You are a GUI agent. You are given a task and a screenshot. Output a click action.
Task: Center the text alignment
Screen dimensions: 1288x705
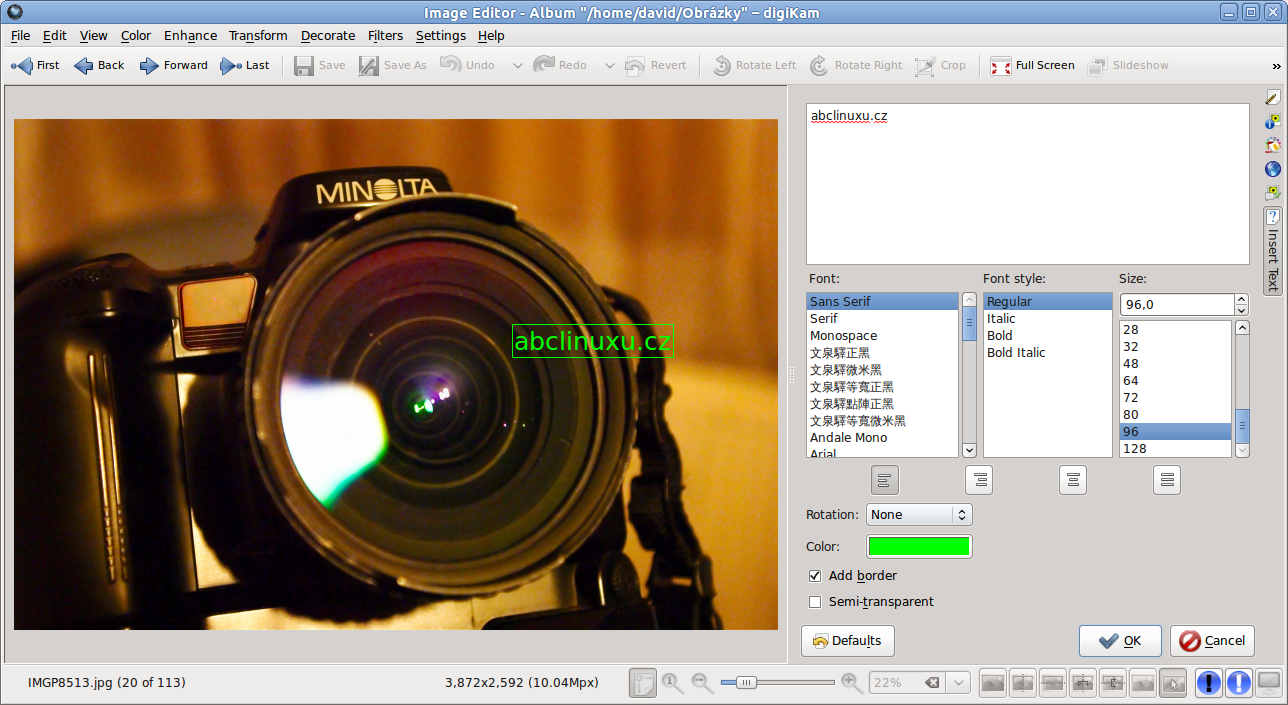pos(1073,480)
